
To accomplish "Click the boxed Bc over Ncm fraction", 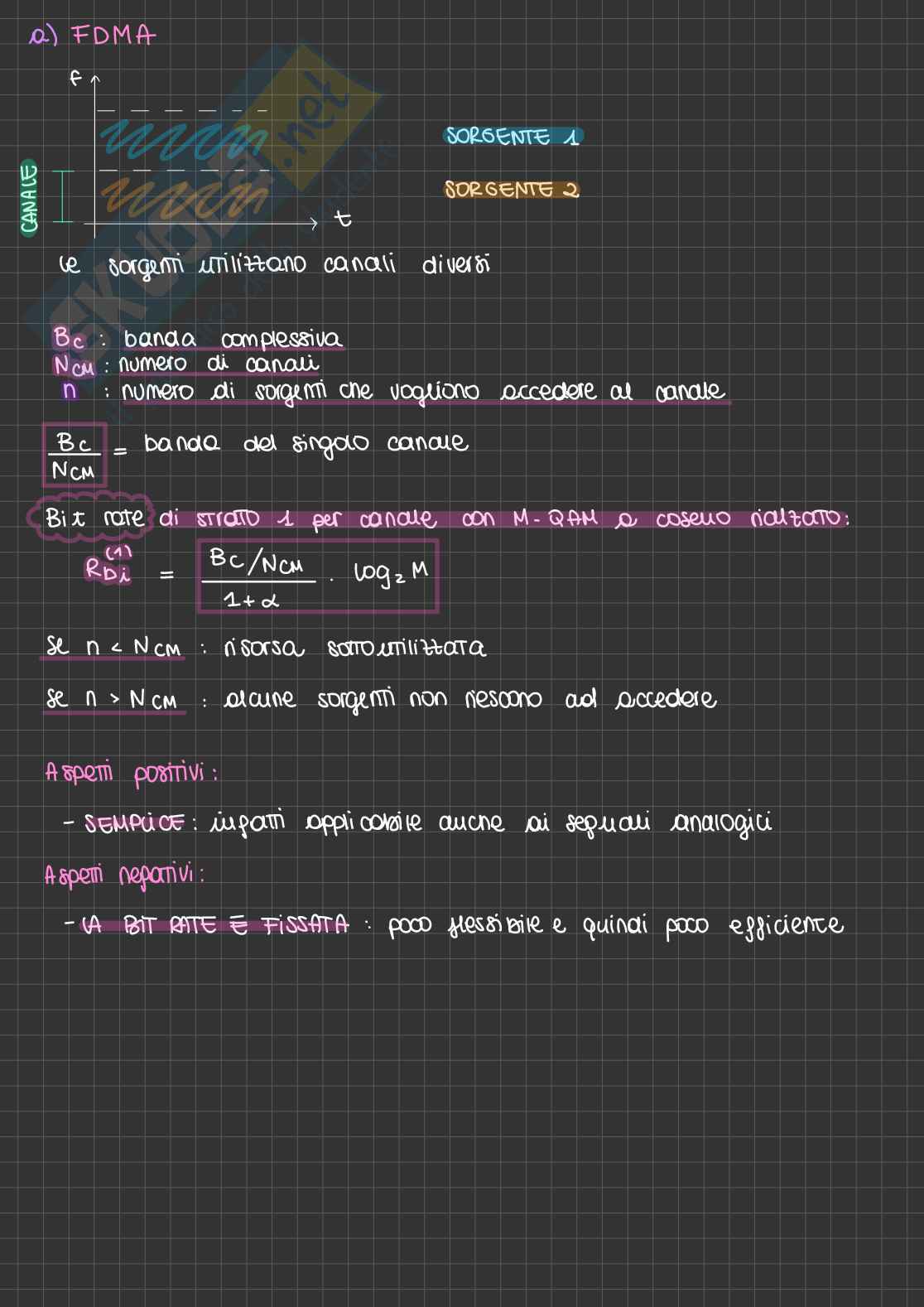I will click(75, 455).
